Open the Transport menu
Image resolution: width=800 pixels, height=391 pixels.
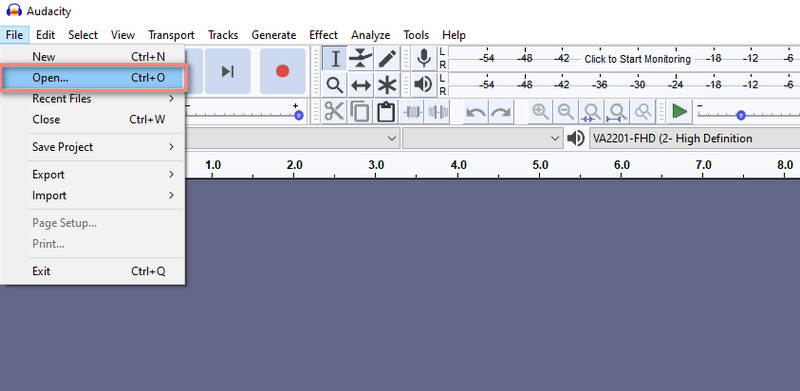(x=171, y=35)
